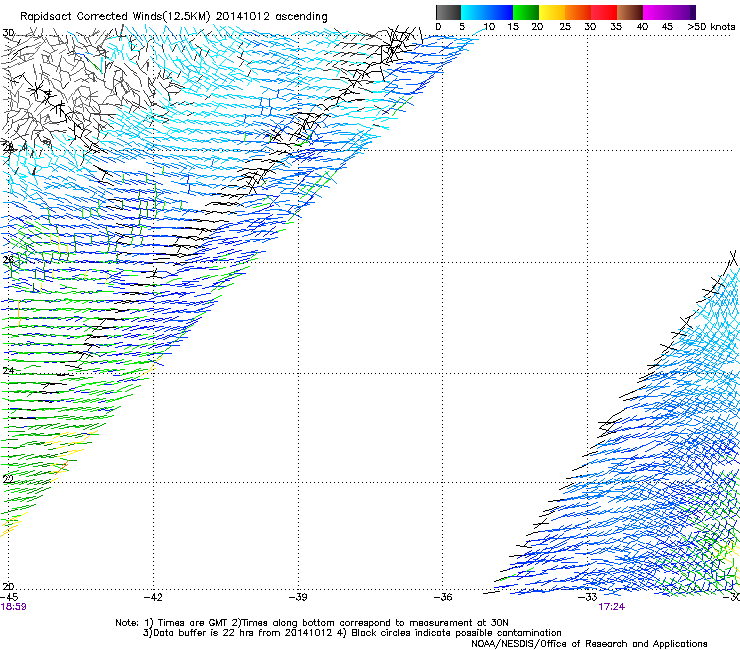Image resolution: width=740 pixels, height=650 pixels.
Task: Click the swath time label '18:59'
Action: coord(14,607)
